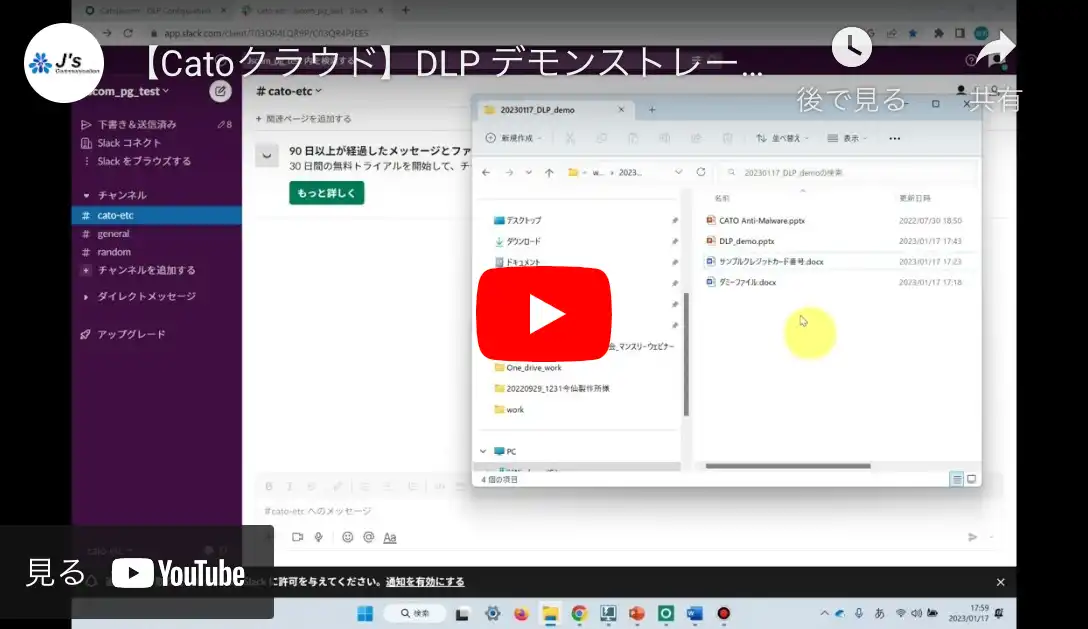Open the 新規作成 dropdown in Explorer
1088x629 pixels.
tap(513, 138)
